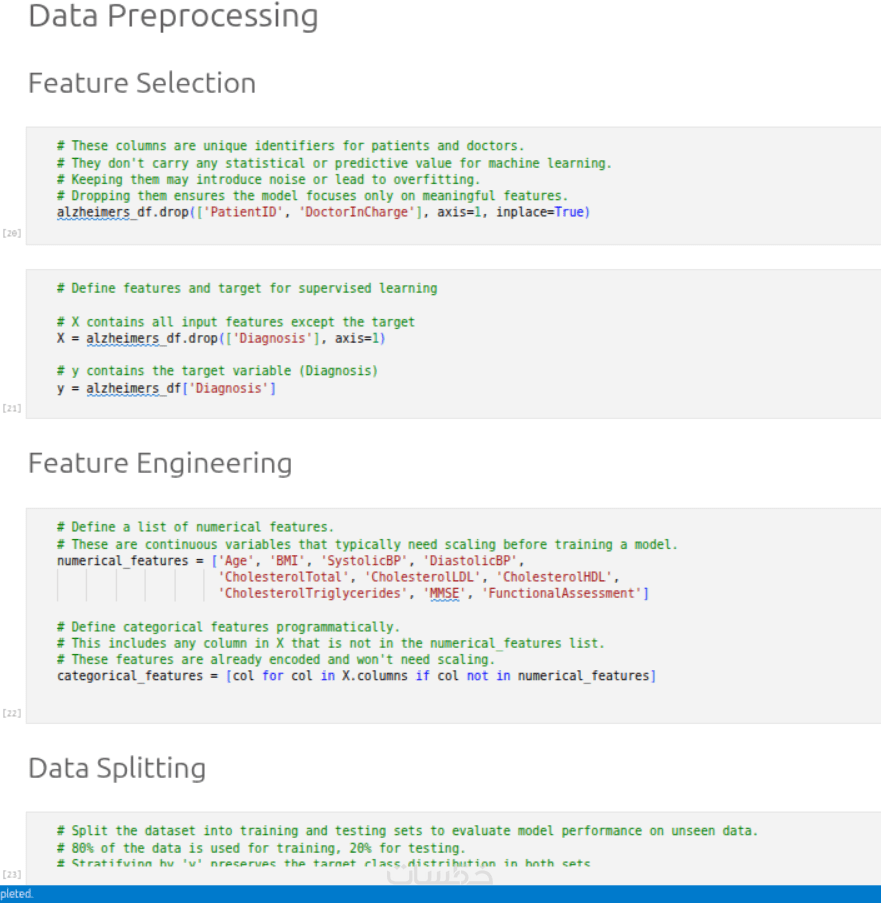The image size is (881, 903).
Task: Click the alzheimers_df.drop PatientID code line
Action: (x=323, y=212)
